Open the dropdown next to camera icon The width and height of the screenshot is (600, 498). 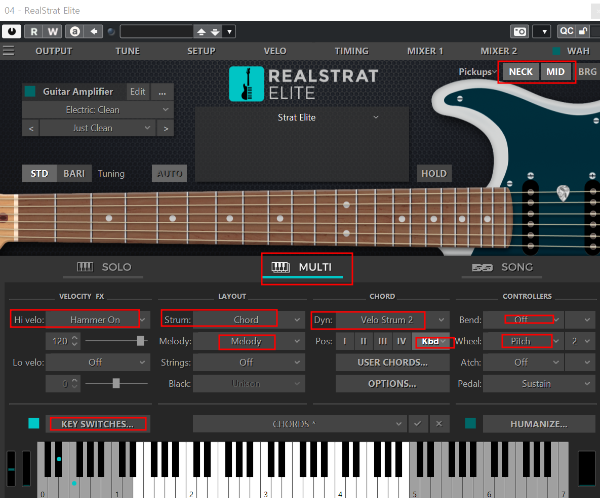pyautogui.click(x=542, y=31)
